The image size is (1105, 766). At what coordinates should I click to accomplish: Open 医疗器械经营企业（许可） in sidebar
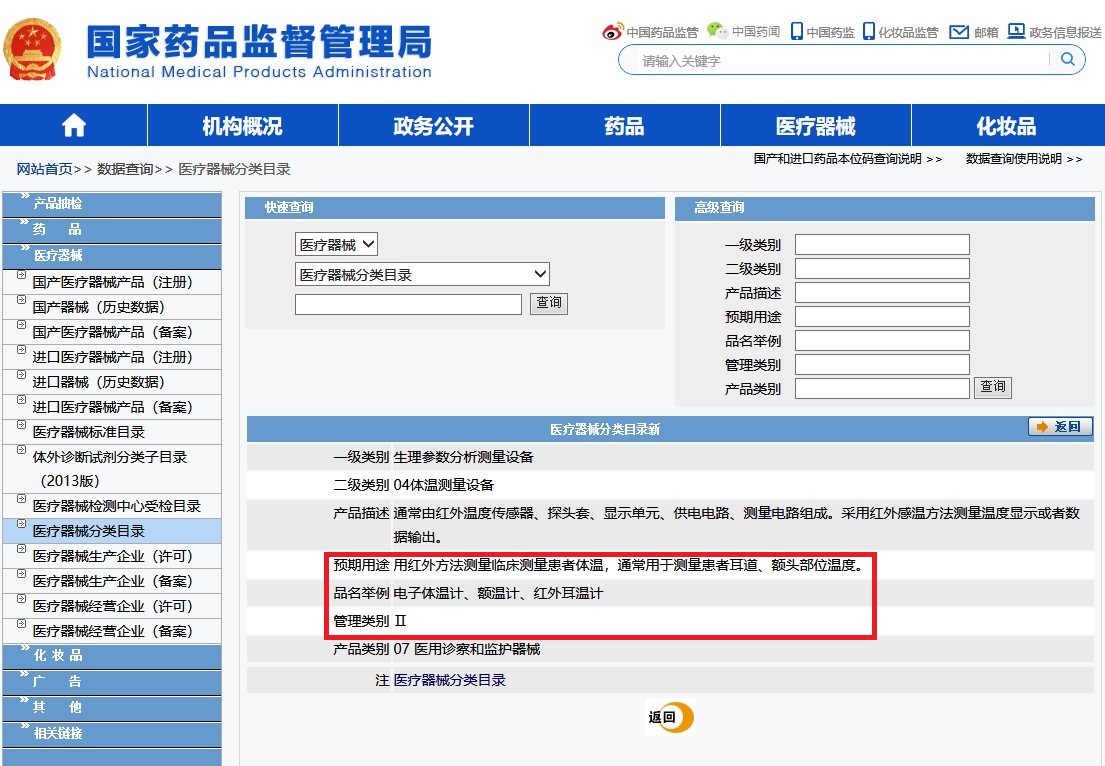click(x=113, y=606)
